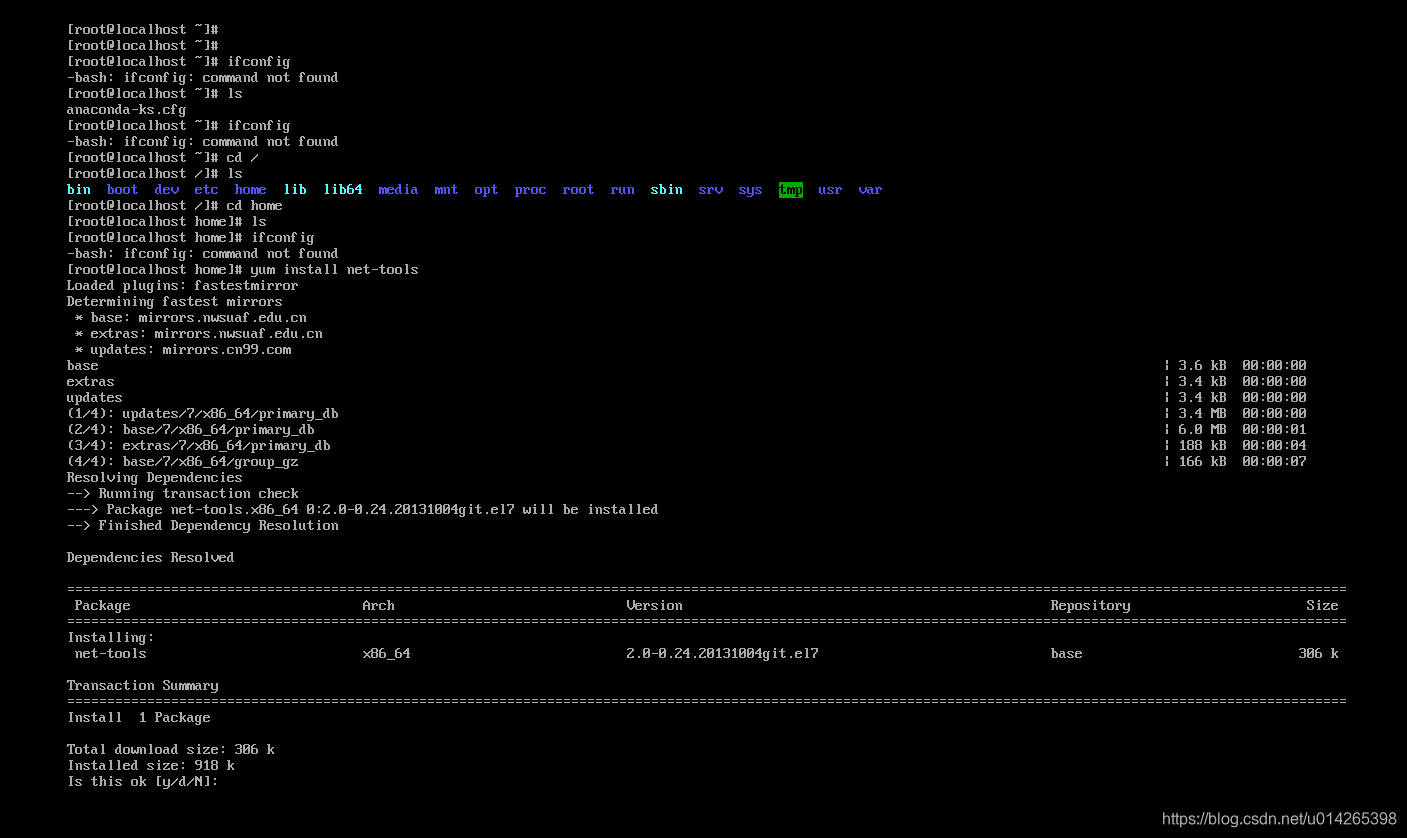Select the 'boot' directory name
This screenshot has height=838, width=1407.
[123, 190]
